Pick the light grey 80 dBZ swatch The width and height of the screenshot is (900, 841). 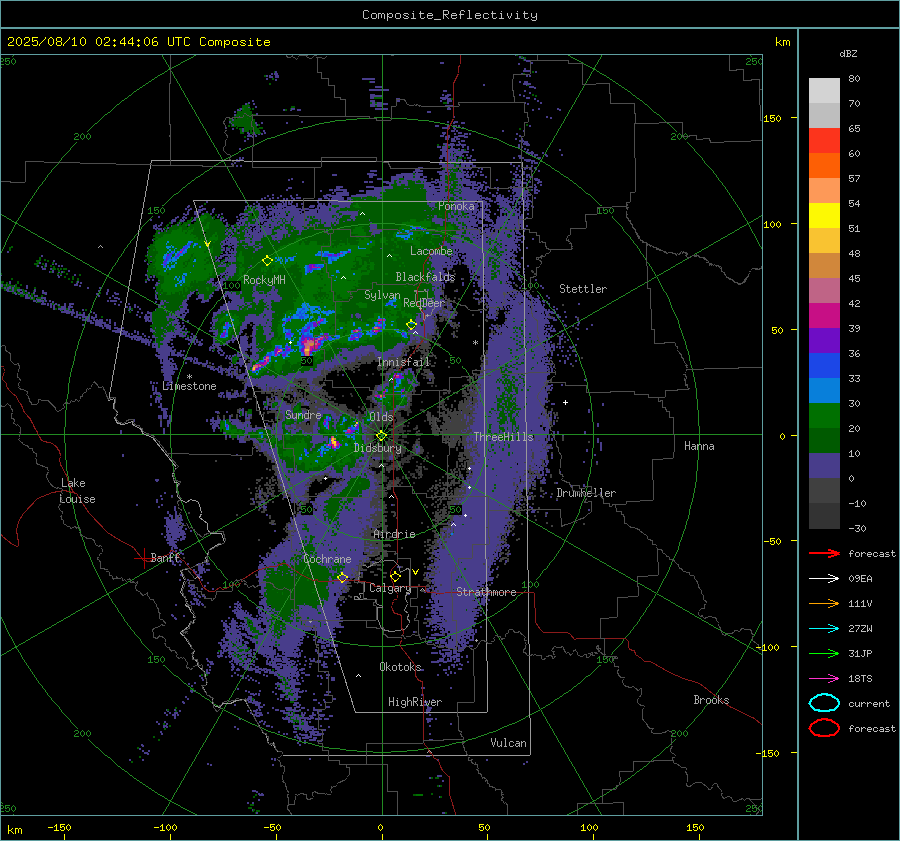pyautogui.click(x=824, y=91)
